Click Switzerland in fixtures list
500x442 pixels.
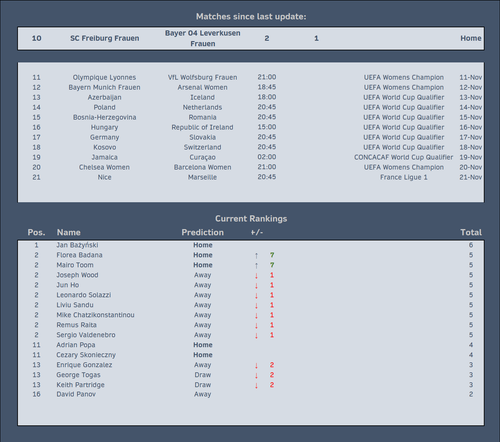pos(203,147)
